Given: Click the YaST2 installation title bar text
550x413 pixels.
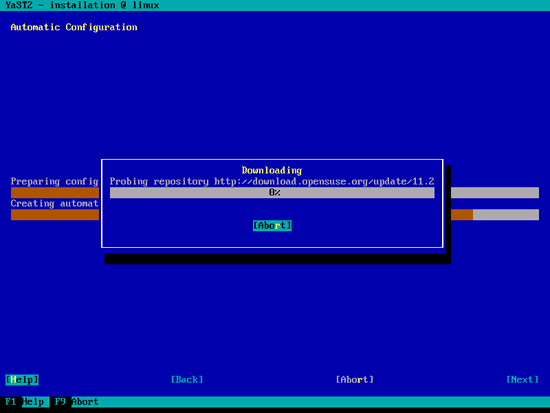Looking at the screenshot, I should (x=82, y=5).
